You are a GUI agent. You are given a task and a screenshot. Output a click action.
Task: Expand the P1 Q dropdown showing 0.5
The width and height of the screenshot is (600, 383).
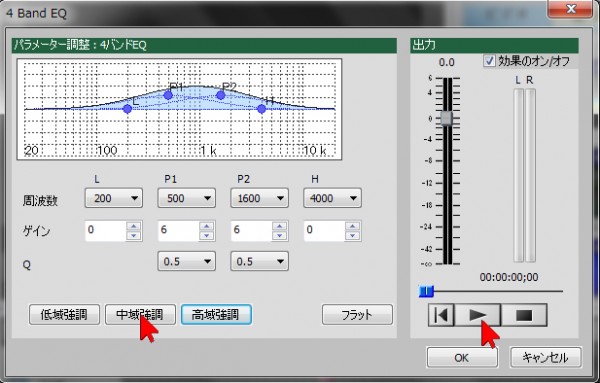point(186,261)
